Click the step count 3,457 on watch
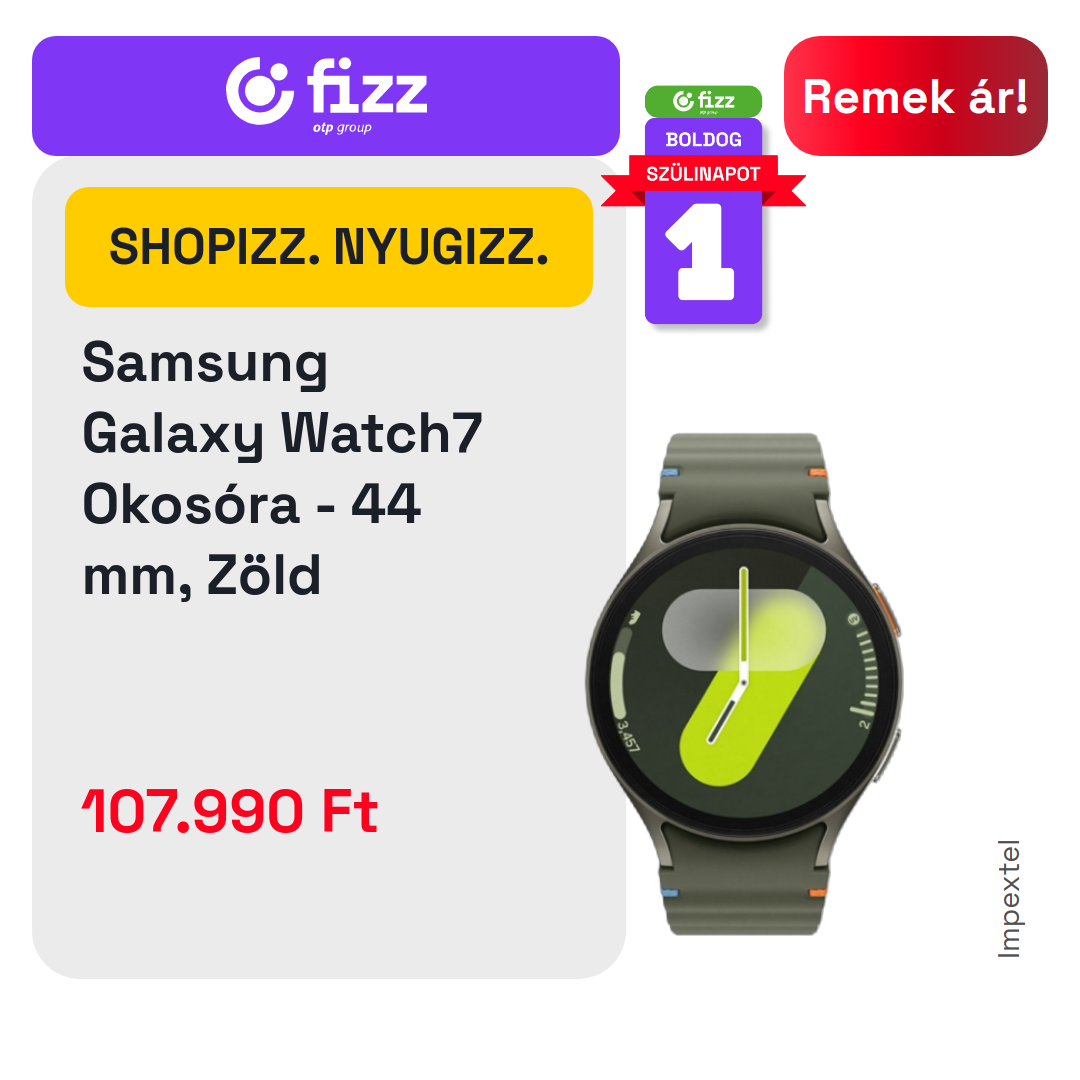This screenshot has width=1080, height=1080. point(628,736)
